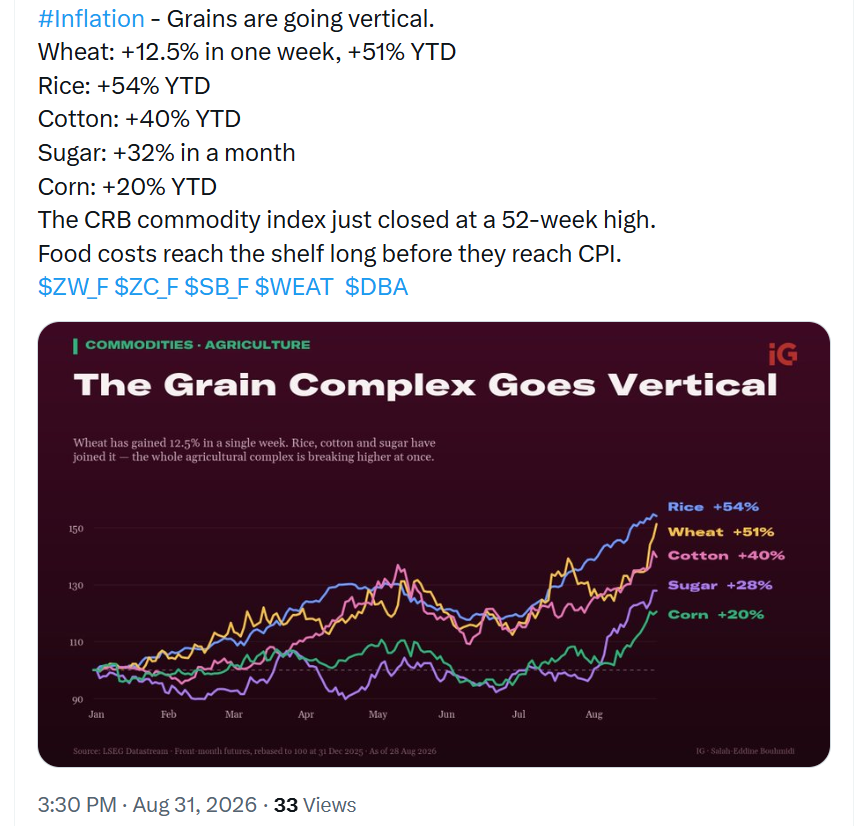861x826 pixels.
Task: Click the COMMODITIES · AGRICULTURE header label
Action: pyautogui.click(x=198, y=345)
